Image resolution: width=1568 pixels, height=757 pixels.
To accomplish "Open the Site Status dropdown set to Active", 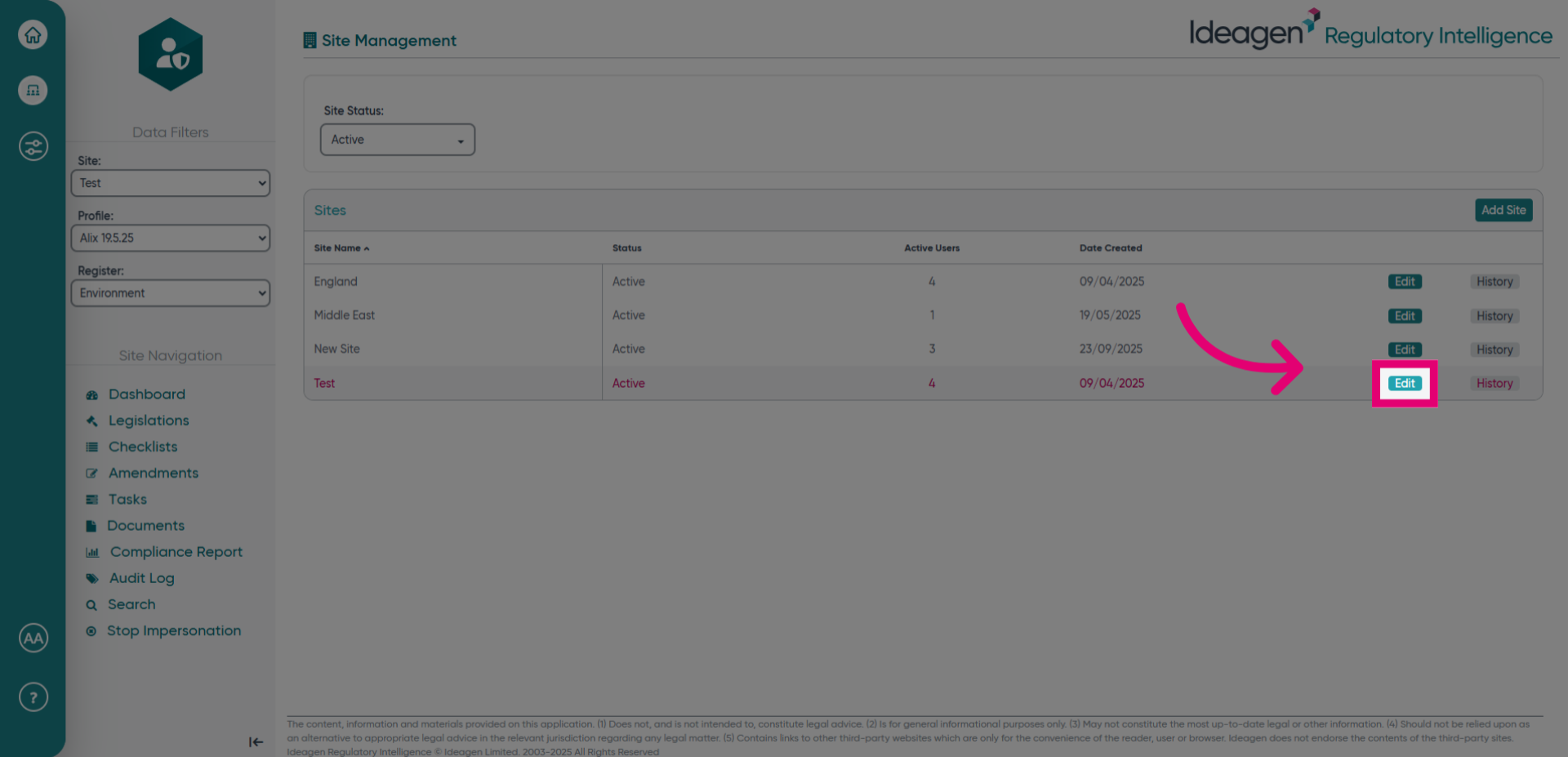I will 398,140.
